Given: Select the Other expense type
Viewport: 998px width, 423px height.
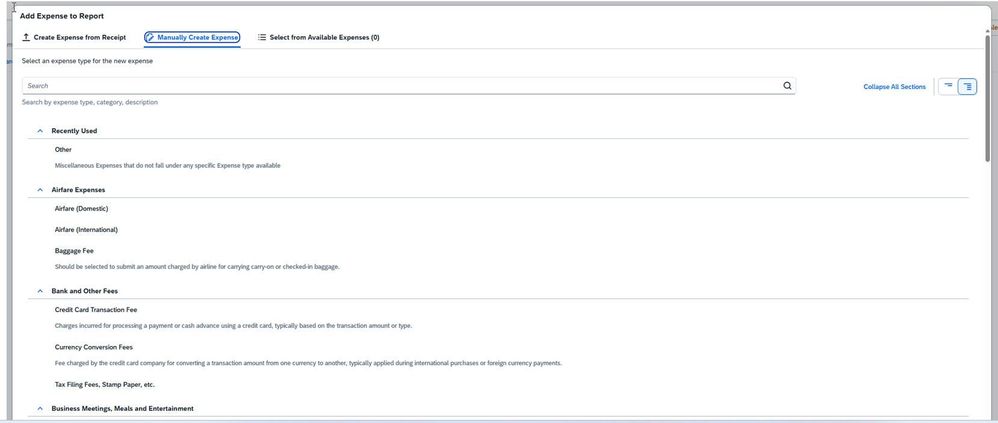Looking at the screenshot, I should point(63,149).
